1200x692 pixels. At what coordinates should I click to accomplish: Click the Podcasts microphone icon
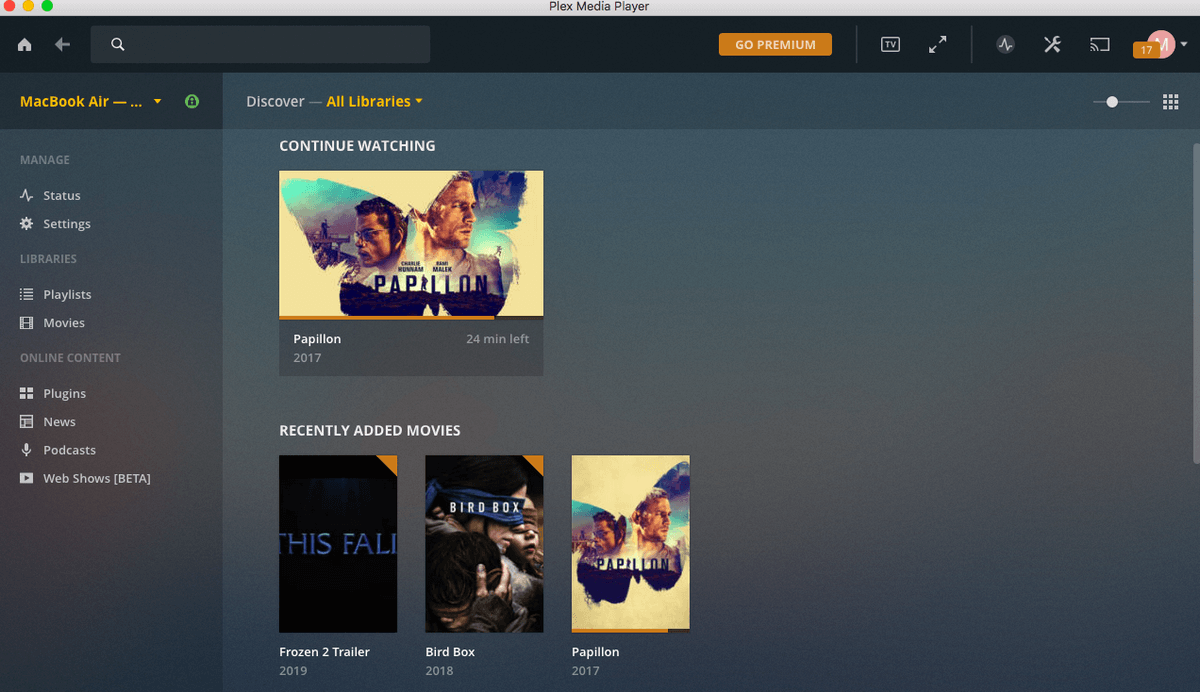pos(27,450)
